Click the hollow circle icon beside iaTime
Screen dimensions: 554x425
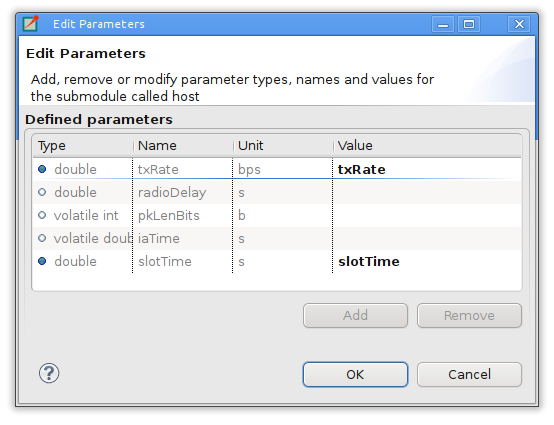pos(42,238)
